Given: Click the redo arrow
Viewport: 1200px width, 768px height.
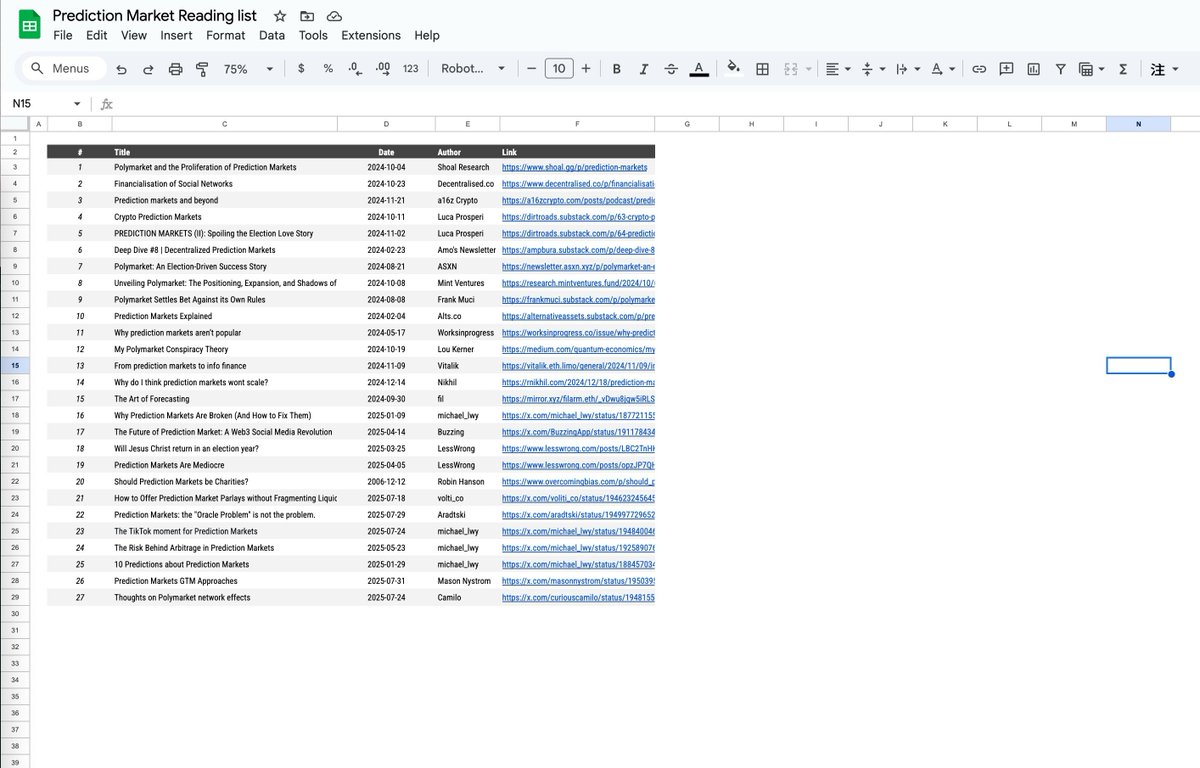Looking at the screenshot, I should pyautogui.click(x=149, y=69).
